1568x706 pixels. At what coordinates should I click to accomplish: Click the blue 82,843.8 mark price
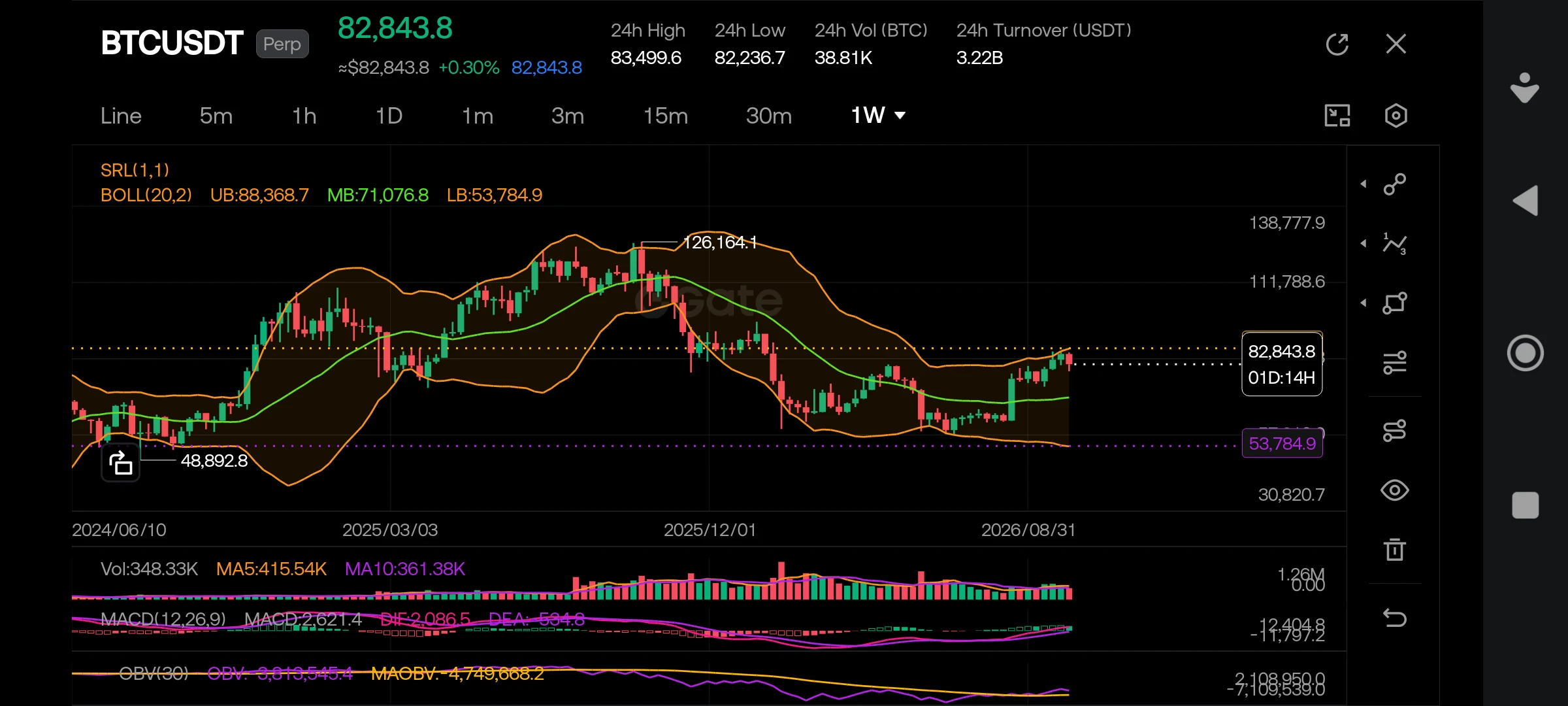coord(546,67)
